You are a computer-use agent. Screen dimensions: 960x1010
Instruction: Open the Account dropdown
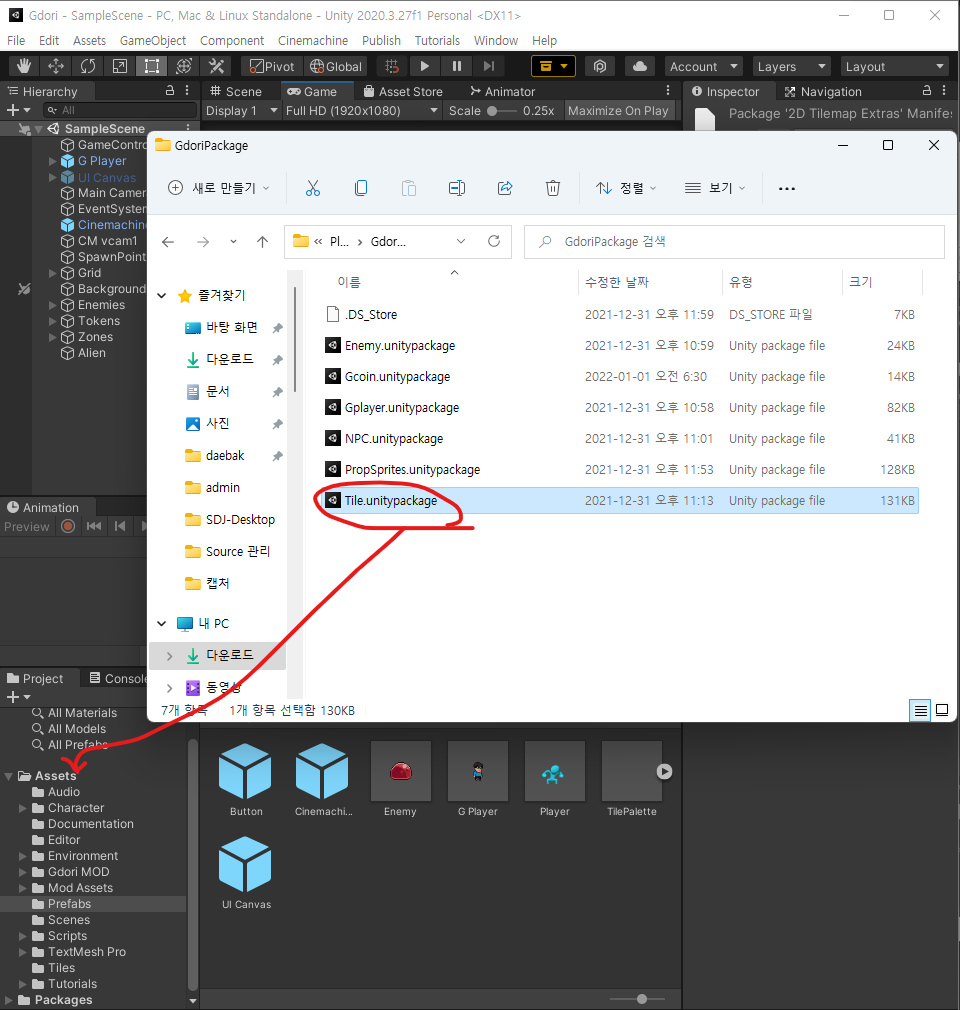704,66
